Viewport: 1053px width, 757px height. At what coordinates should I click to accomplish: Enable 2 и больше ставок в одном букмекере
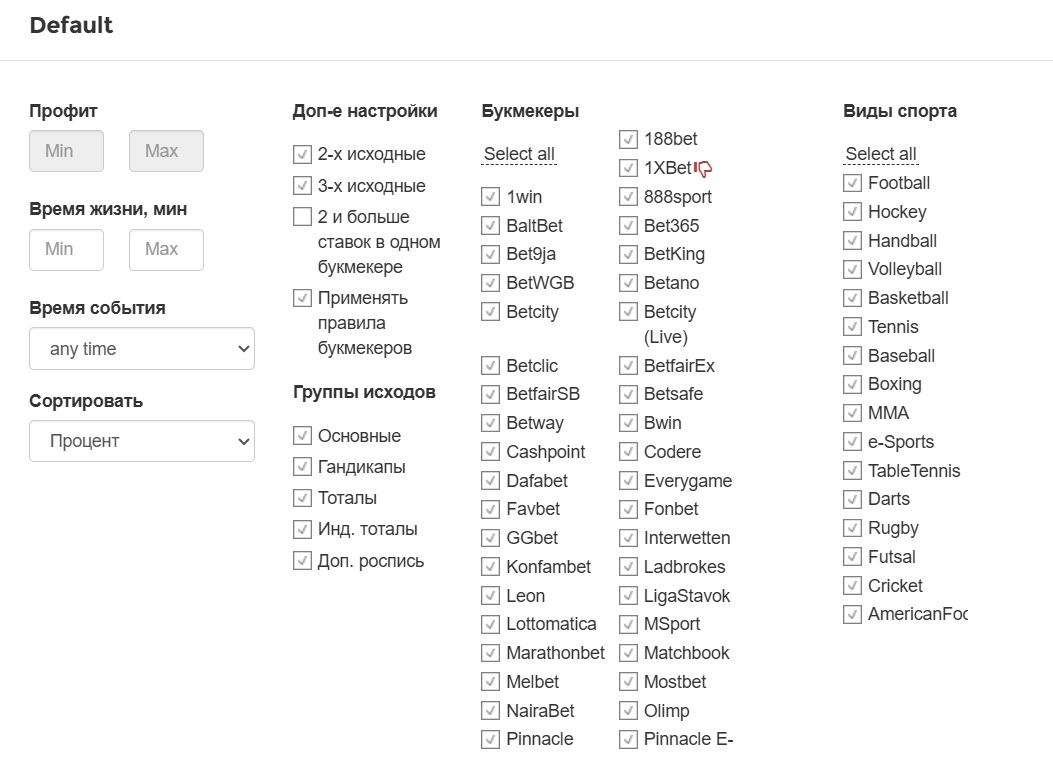click(302, 217)
